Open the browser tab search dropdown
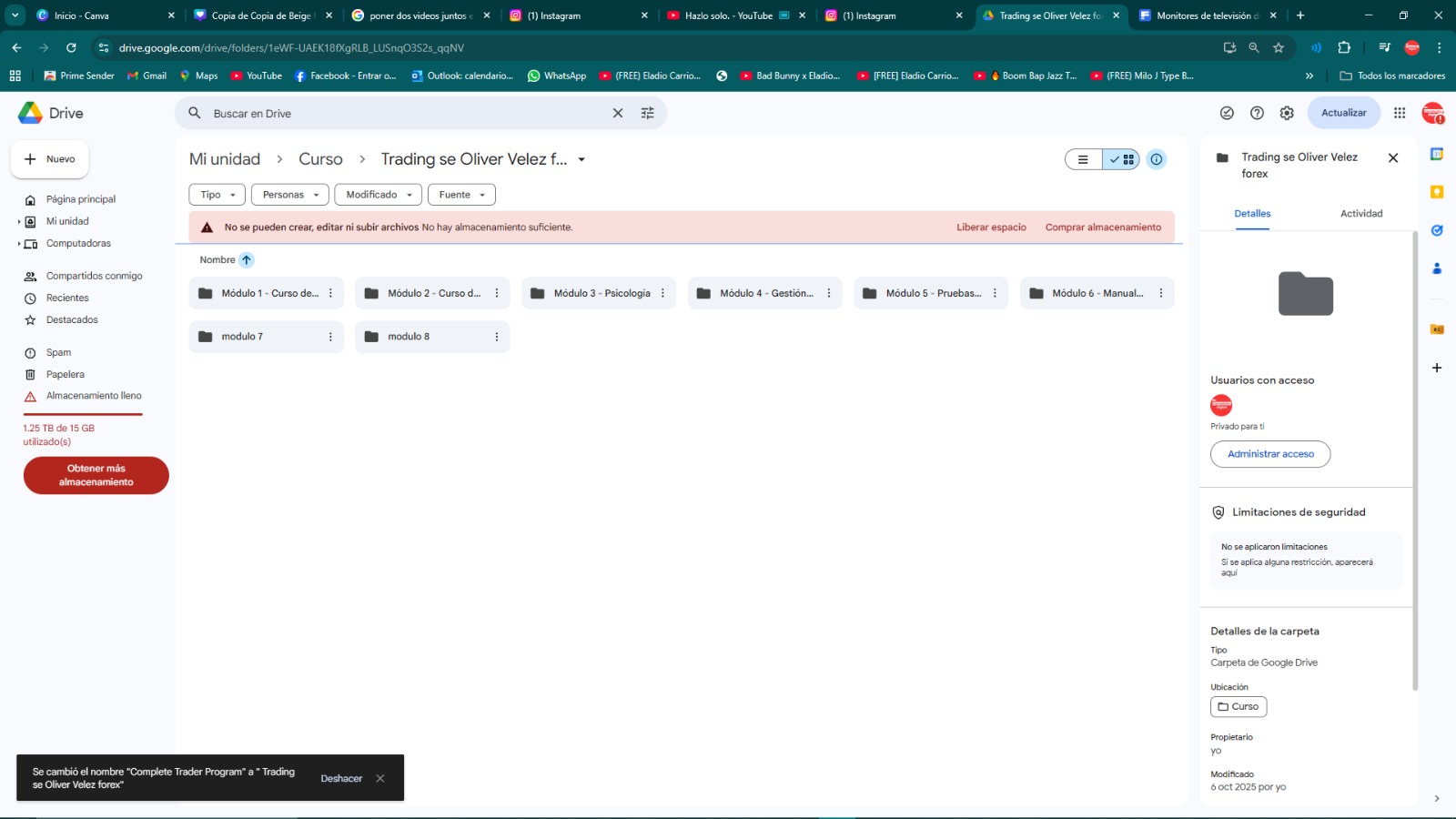1456x819 pixels. pyautogui.click(x=15, y=15)
